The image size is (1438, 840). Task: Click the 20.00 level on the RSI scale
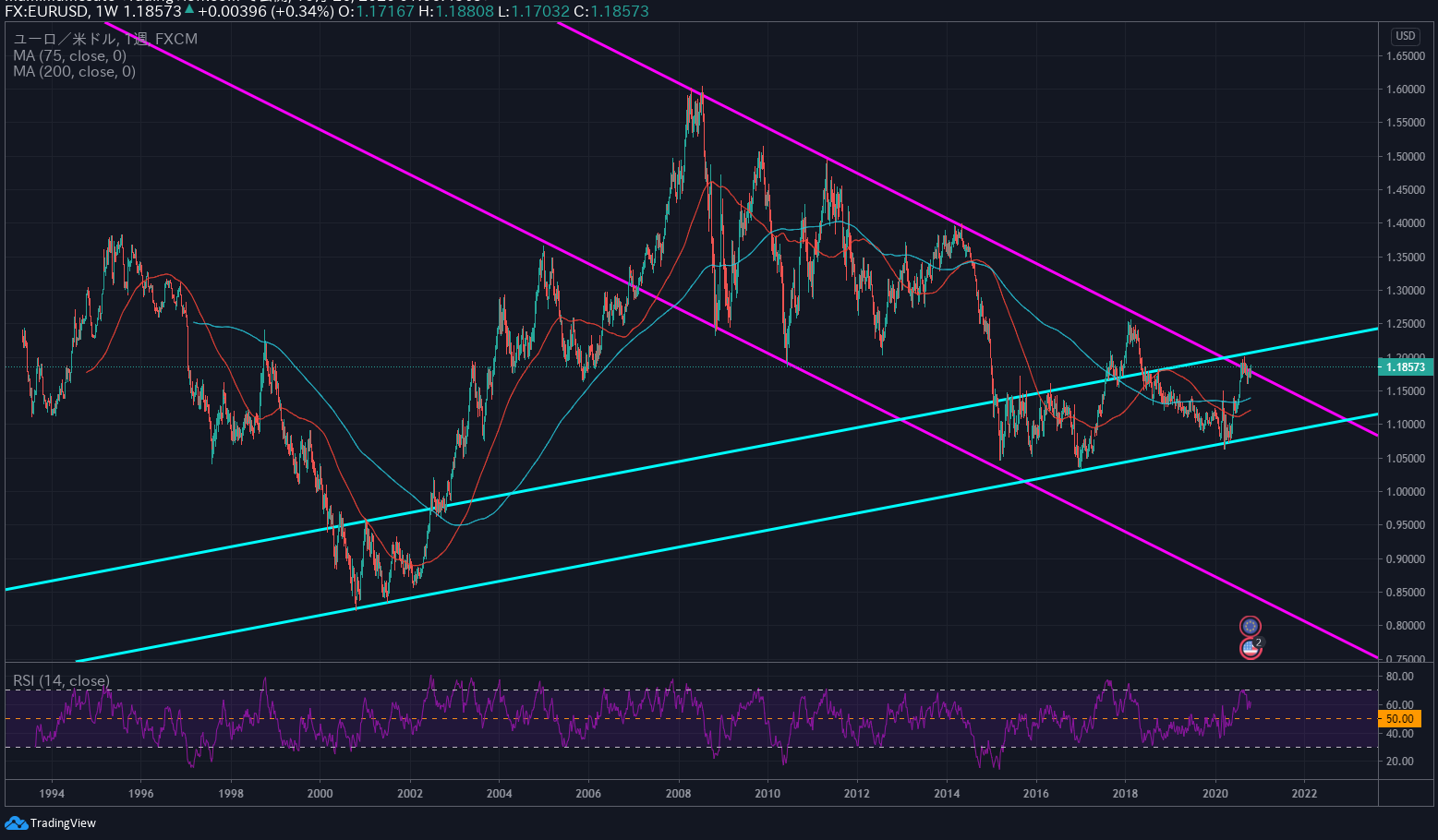click(x=1399, y=762)
